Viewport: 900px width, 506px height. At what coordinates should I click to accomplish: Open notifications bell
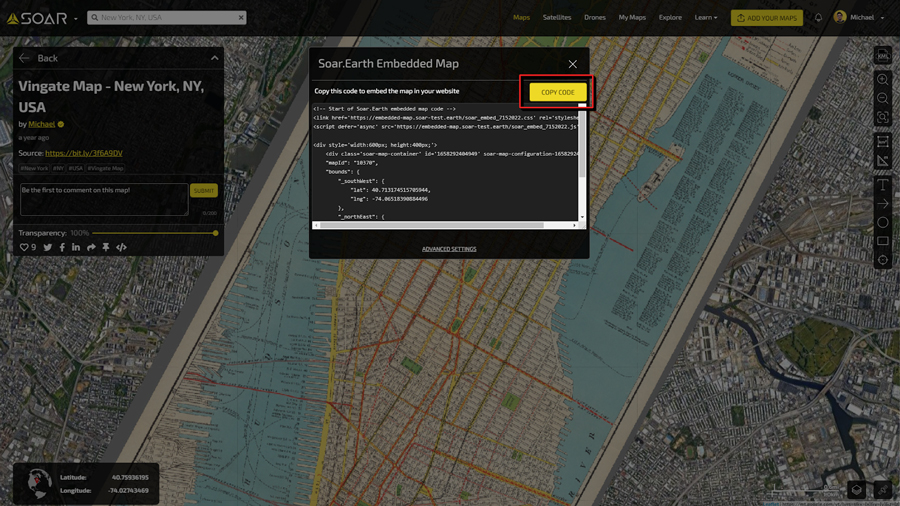[x=818, y=17]
